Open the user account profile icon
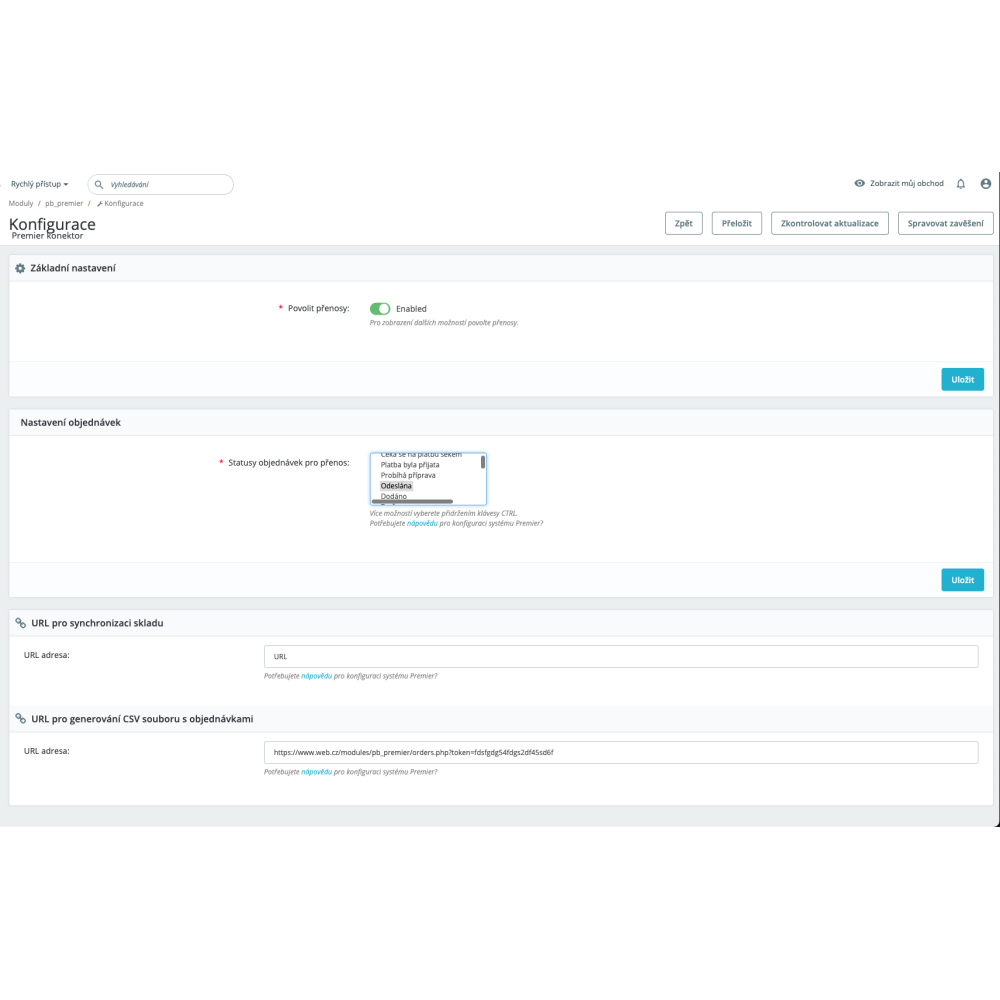 (x=985, y=184)
